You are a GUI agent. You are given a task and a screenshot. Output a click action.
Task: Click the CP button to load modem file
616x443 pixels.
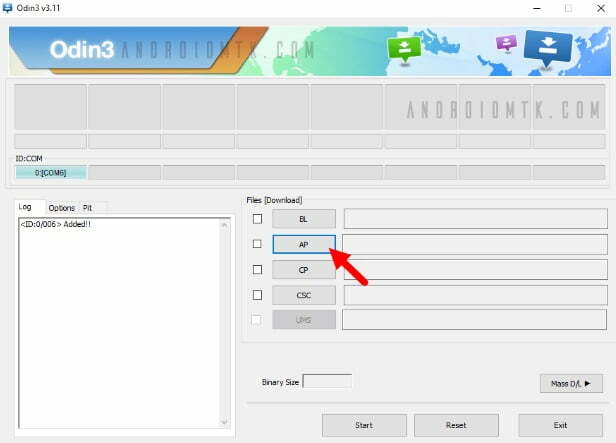point(304,270)
